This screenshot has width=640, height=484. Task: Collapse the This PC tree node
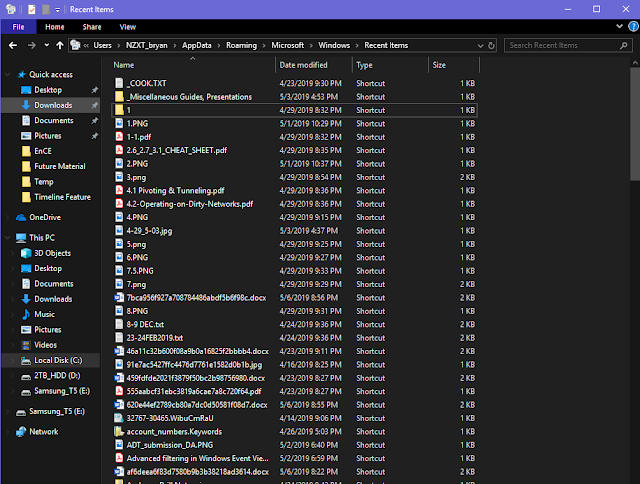(x=8, y=238)
